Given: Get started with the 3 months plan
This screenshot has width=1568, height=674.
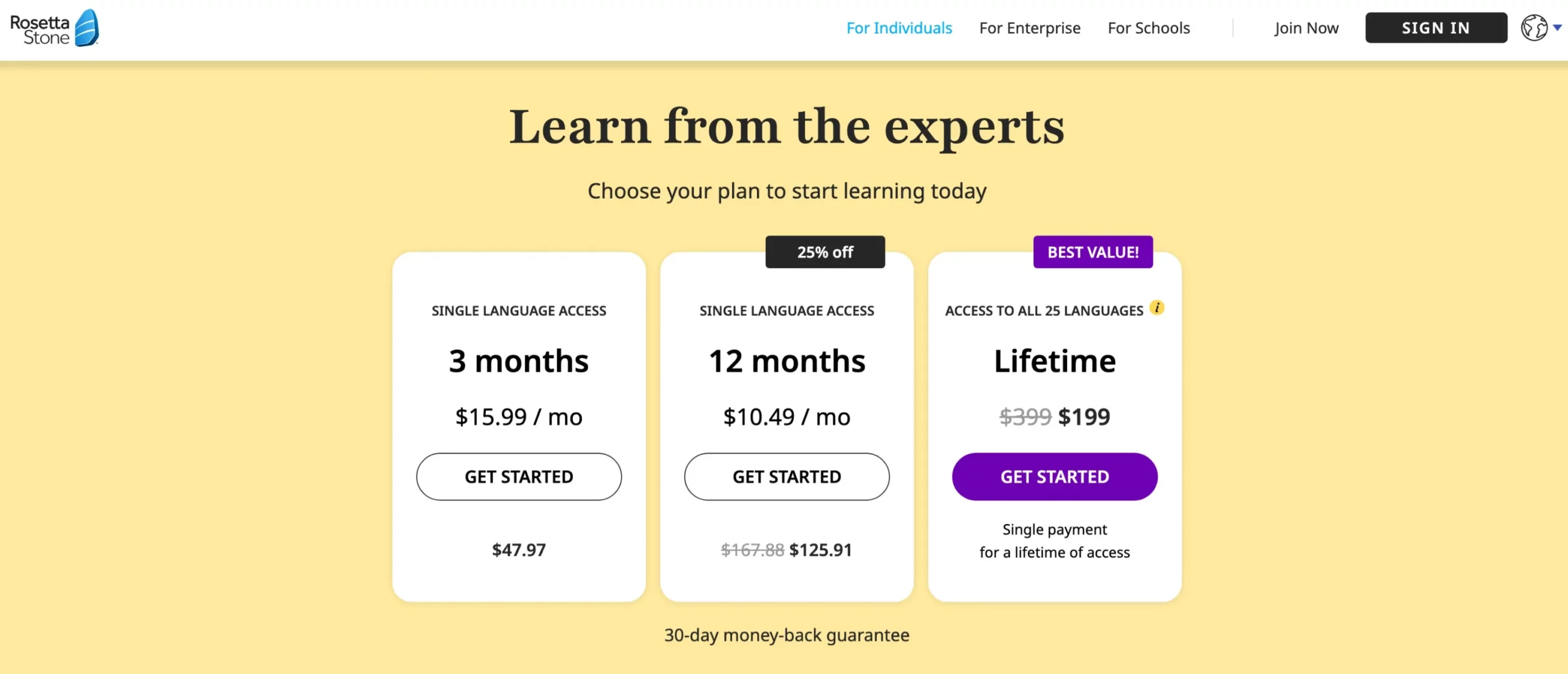Looking at the screenshot, I should (x=519, y=477).
